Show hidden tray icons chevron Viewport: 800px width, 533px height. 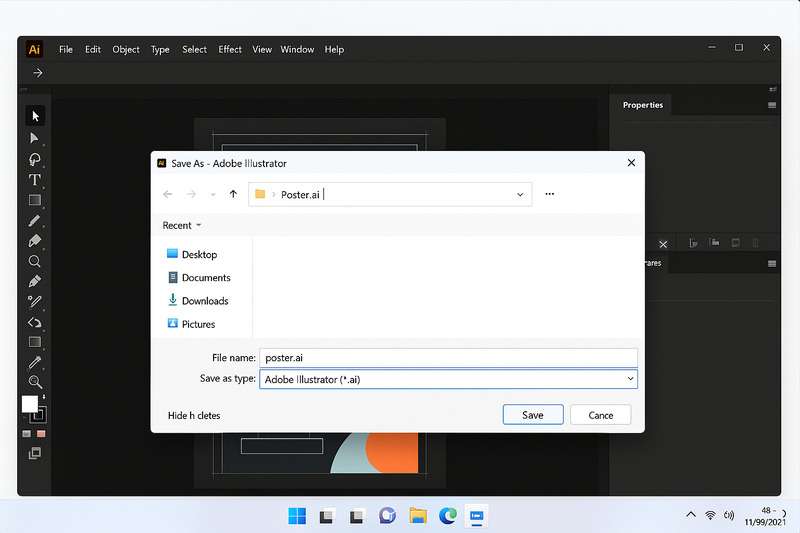690,514
